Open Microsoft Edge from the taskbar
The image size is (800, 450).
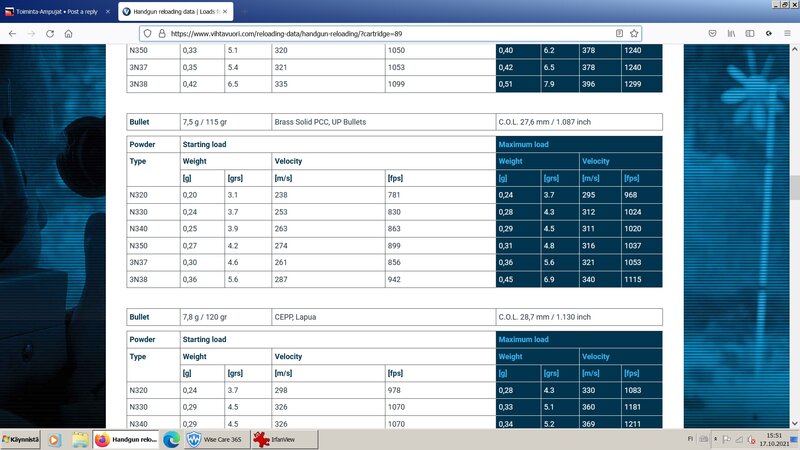click(x=170, y=439)
